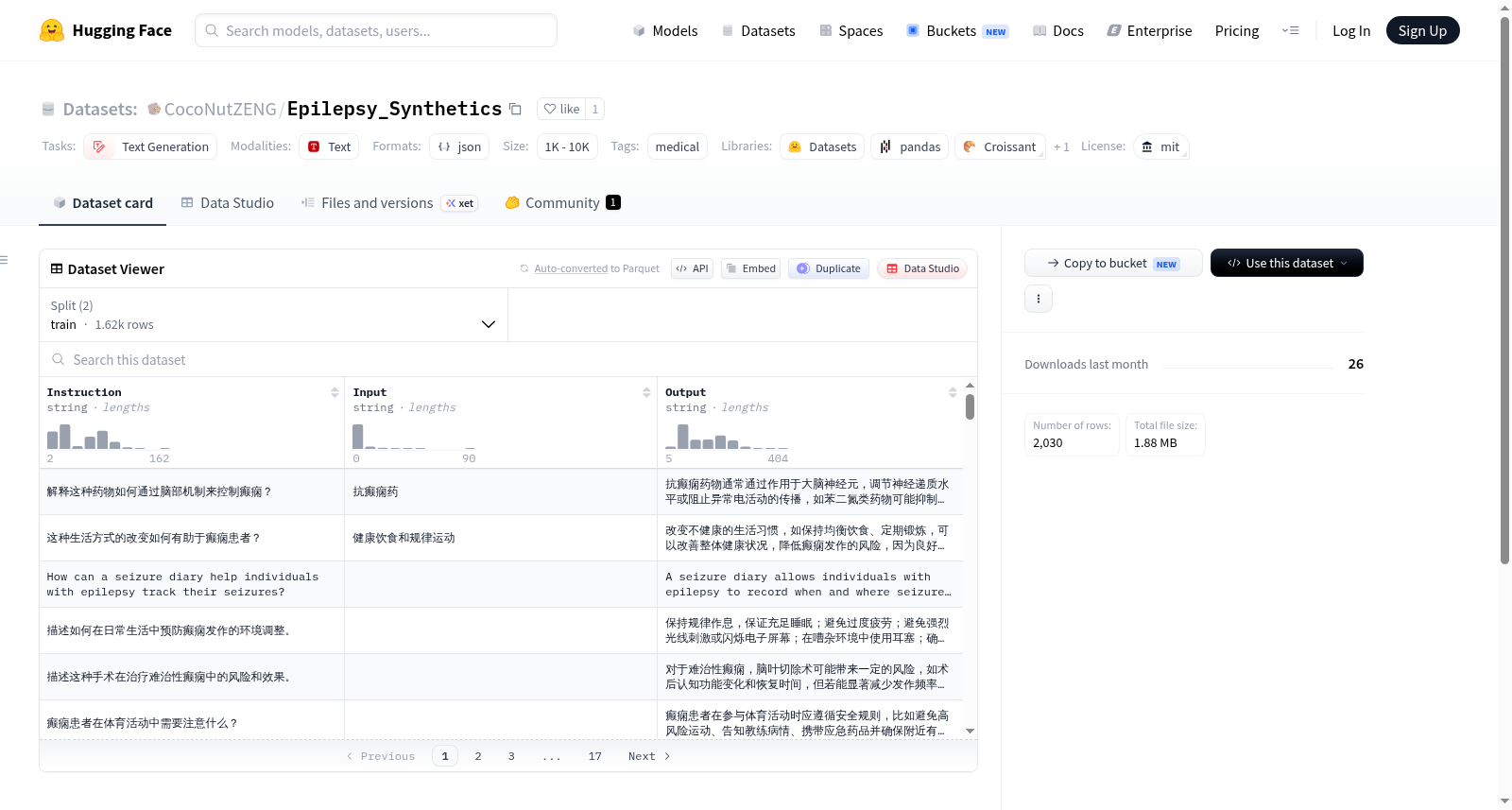Click the API button
The width and height of the screenshot is (1512, 810).
[693, 268]
